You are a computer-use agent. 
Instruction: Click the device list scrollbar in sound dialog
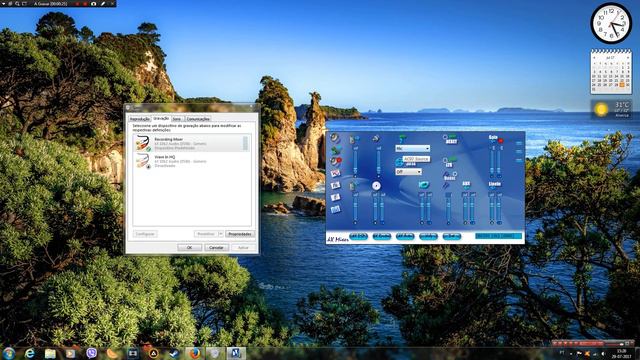tap(245, 143)
